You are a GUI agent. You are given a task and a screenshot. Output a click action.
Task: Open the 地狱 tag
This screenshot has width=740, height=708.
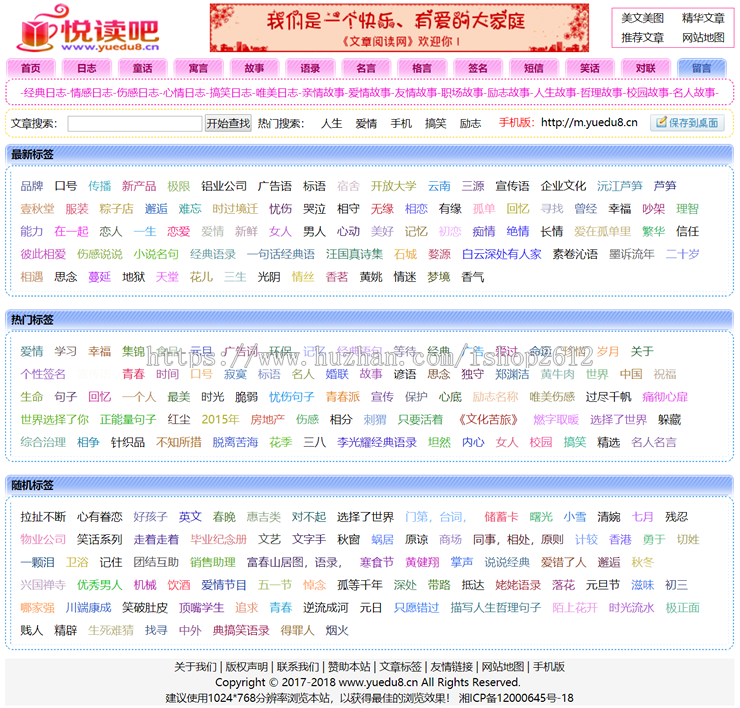point(134,277)
